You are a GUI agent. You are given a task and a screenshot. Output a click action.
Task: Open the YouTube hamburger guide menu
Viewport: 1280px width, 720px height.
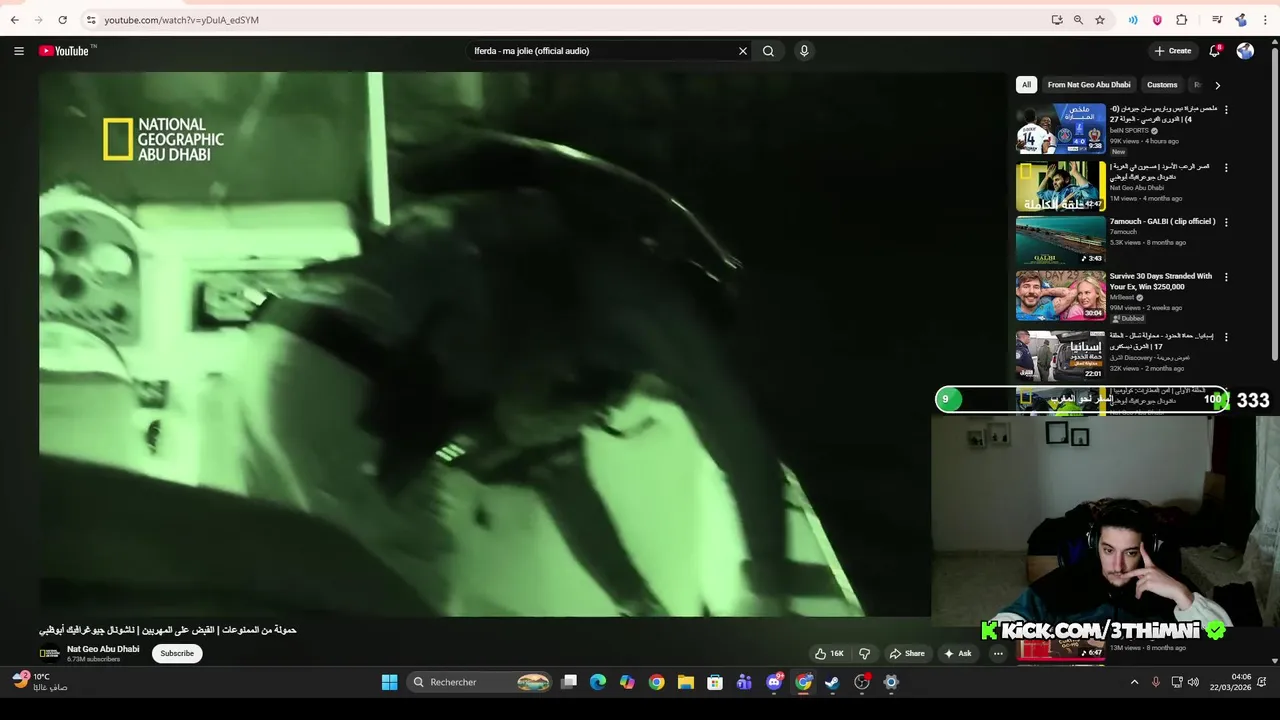[18, 51]
